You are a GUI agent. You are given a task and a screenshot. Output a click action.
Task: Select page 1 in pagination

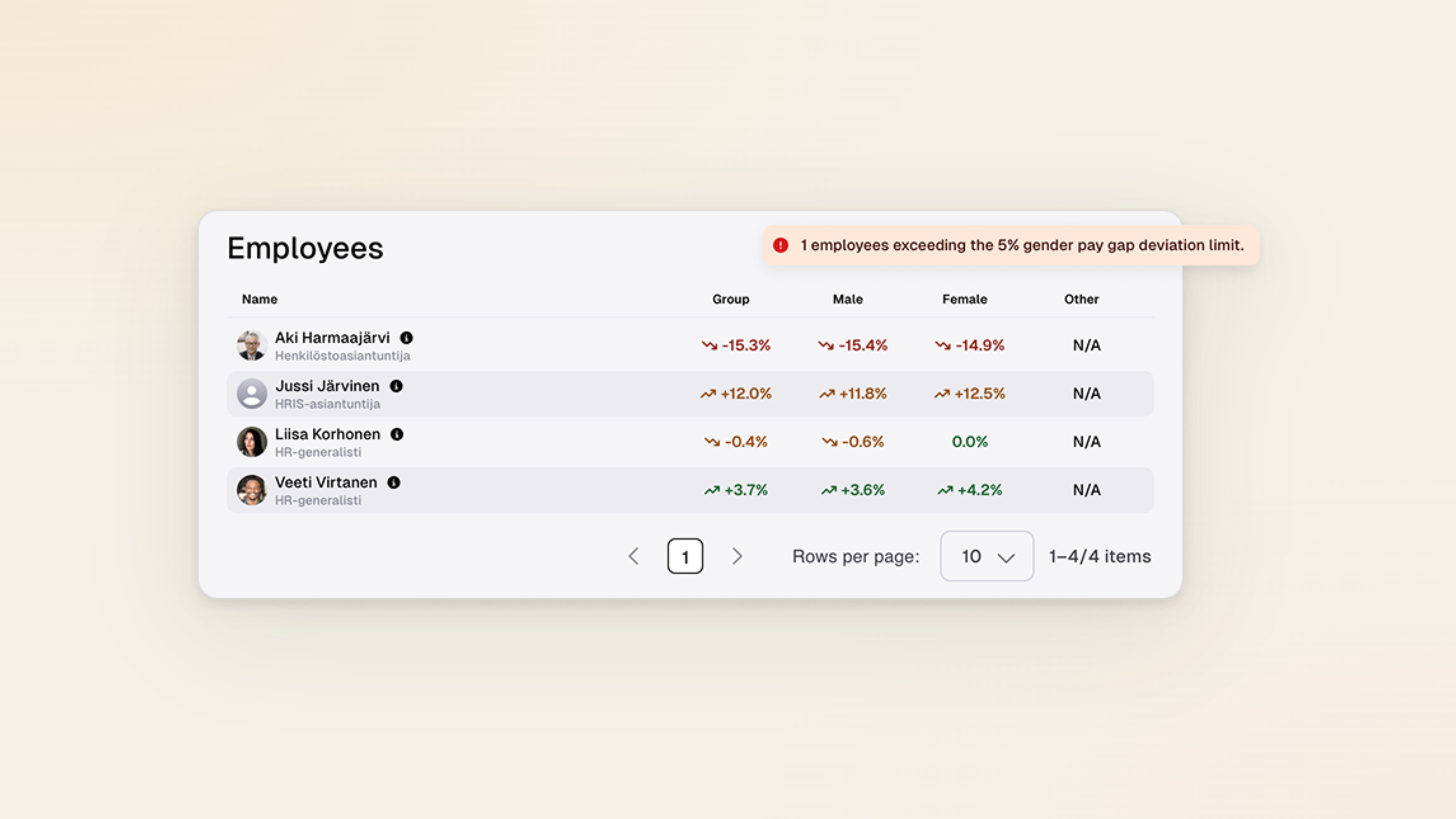(x=685, y=556)
